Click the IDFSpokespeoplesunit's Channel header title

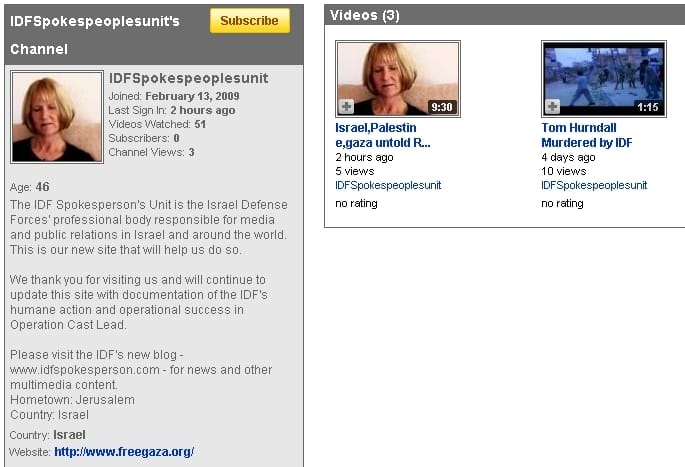point(95,35)
